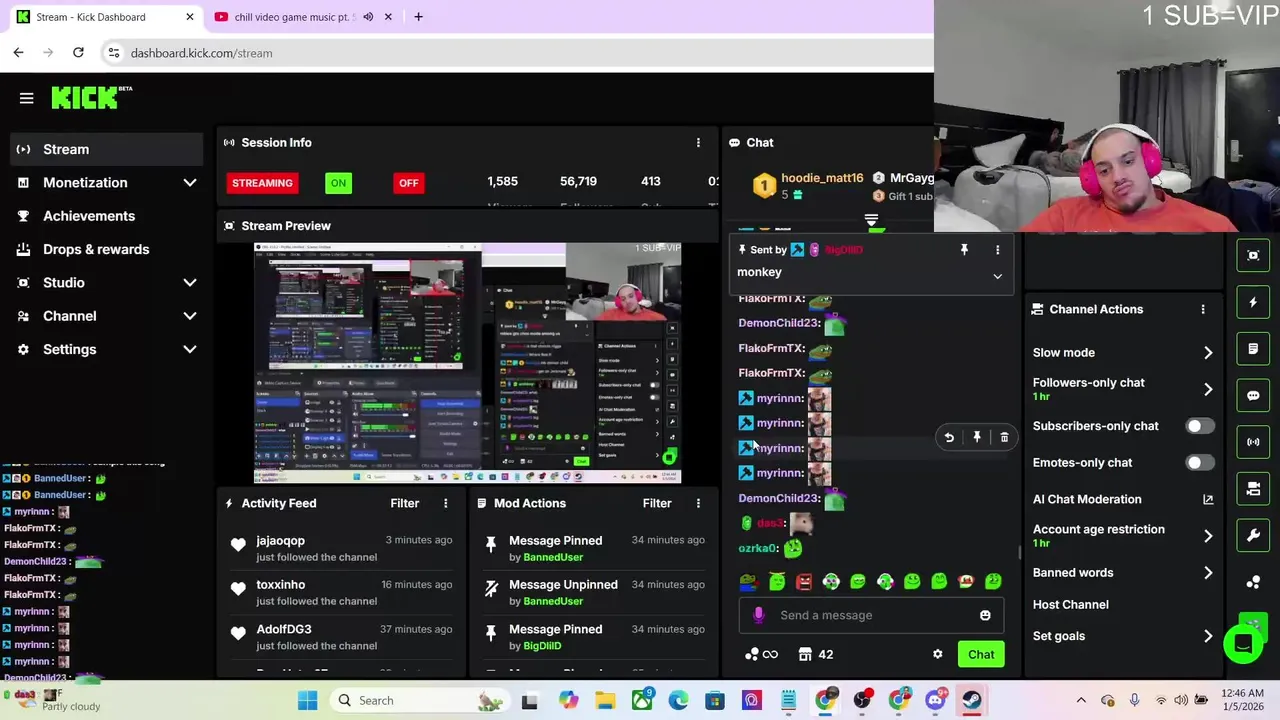
Task: Toggle Emotes-only chat switch
Action: [x=1199, y=463]
